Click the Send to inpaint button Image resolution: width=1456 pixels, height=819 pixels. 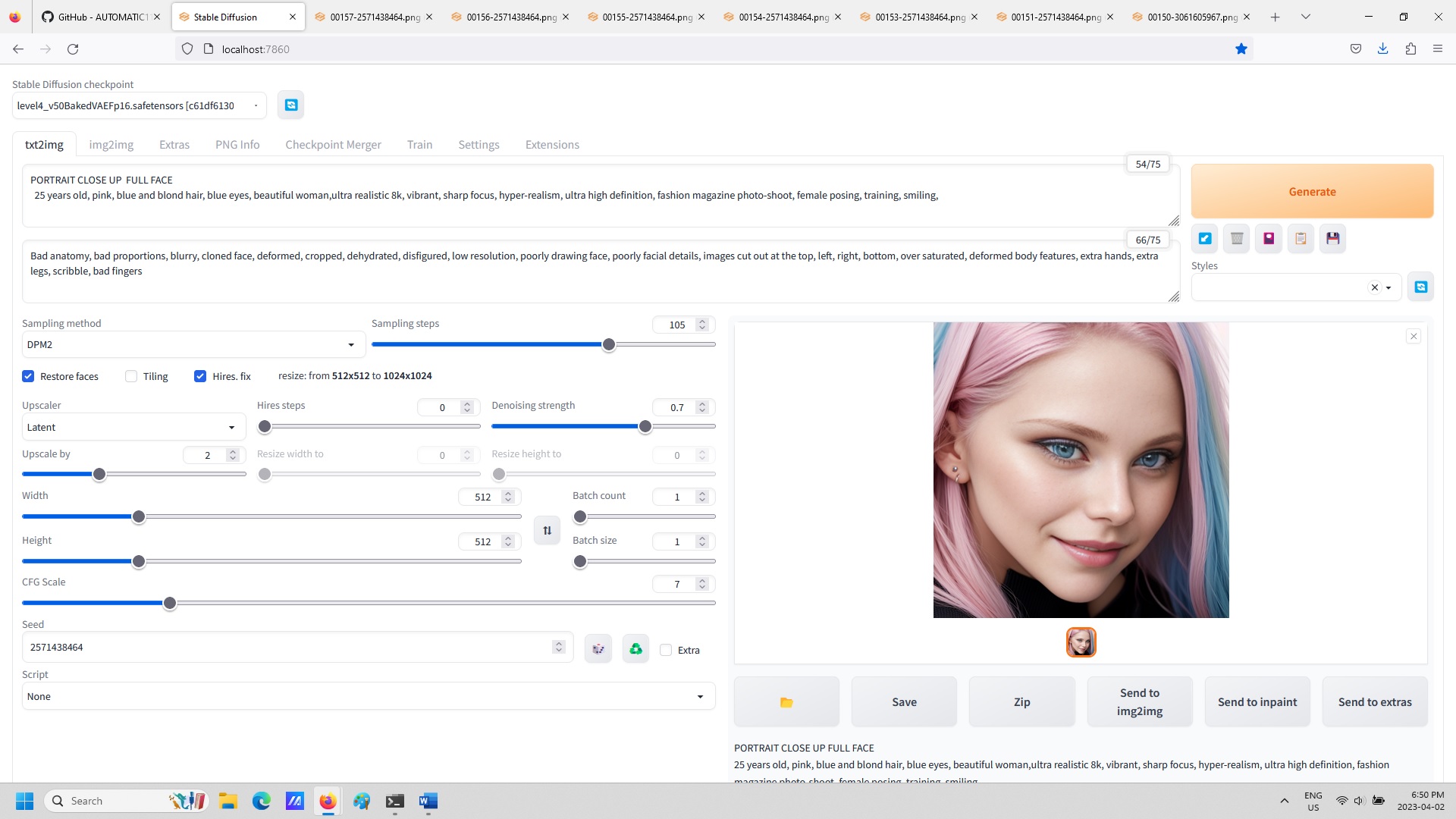[1257, 702]
